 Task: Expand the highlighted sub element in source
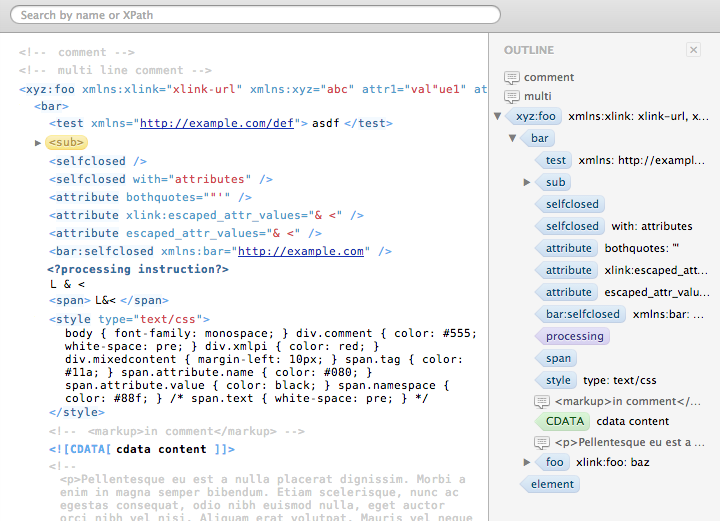click(38, 143)
